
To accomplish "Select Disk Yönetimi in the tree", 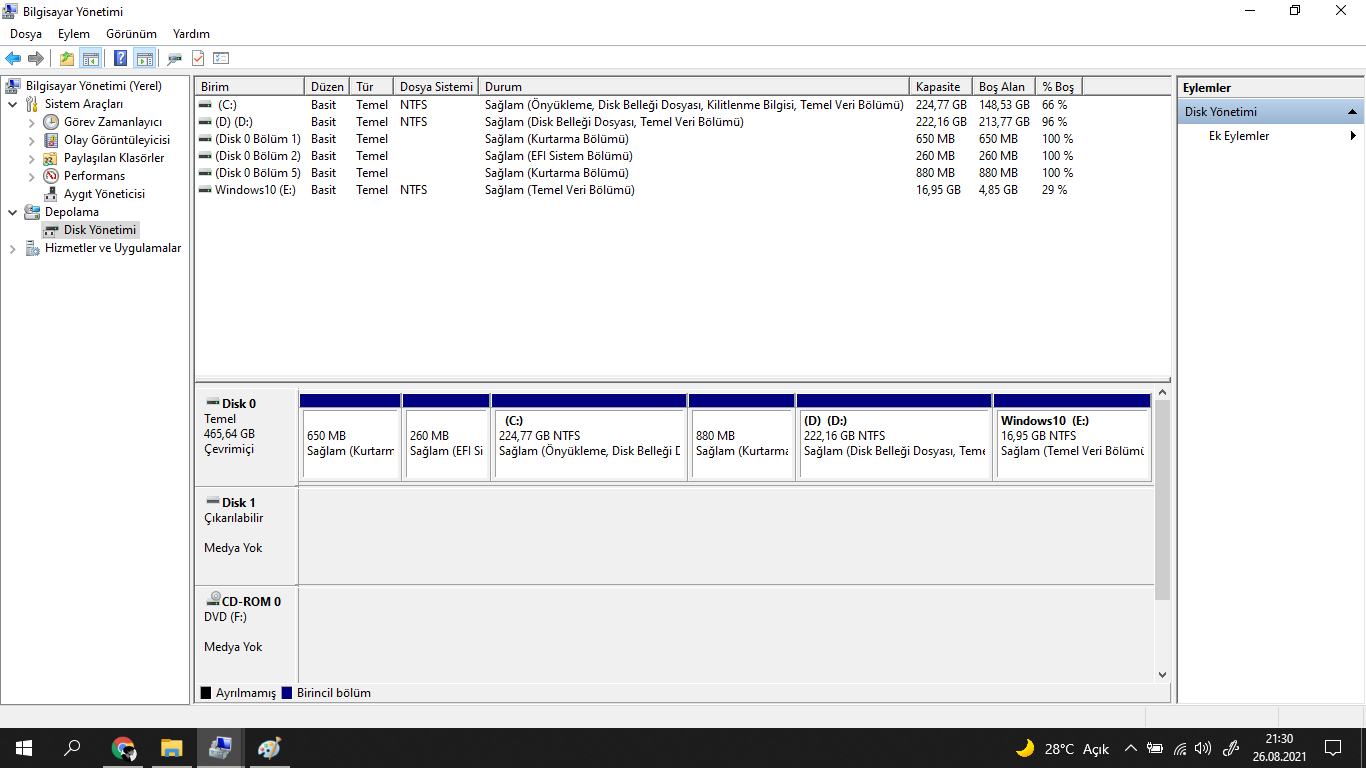I will point(100,230).
